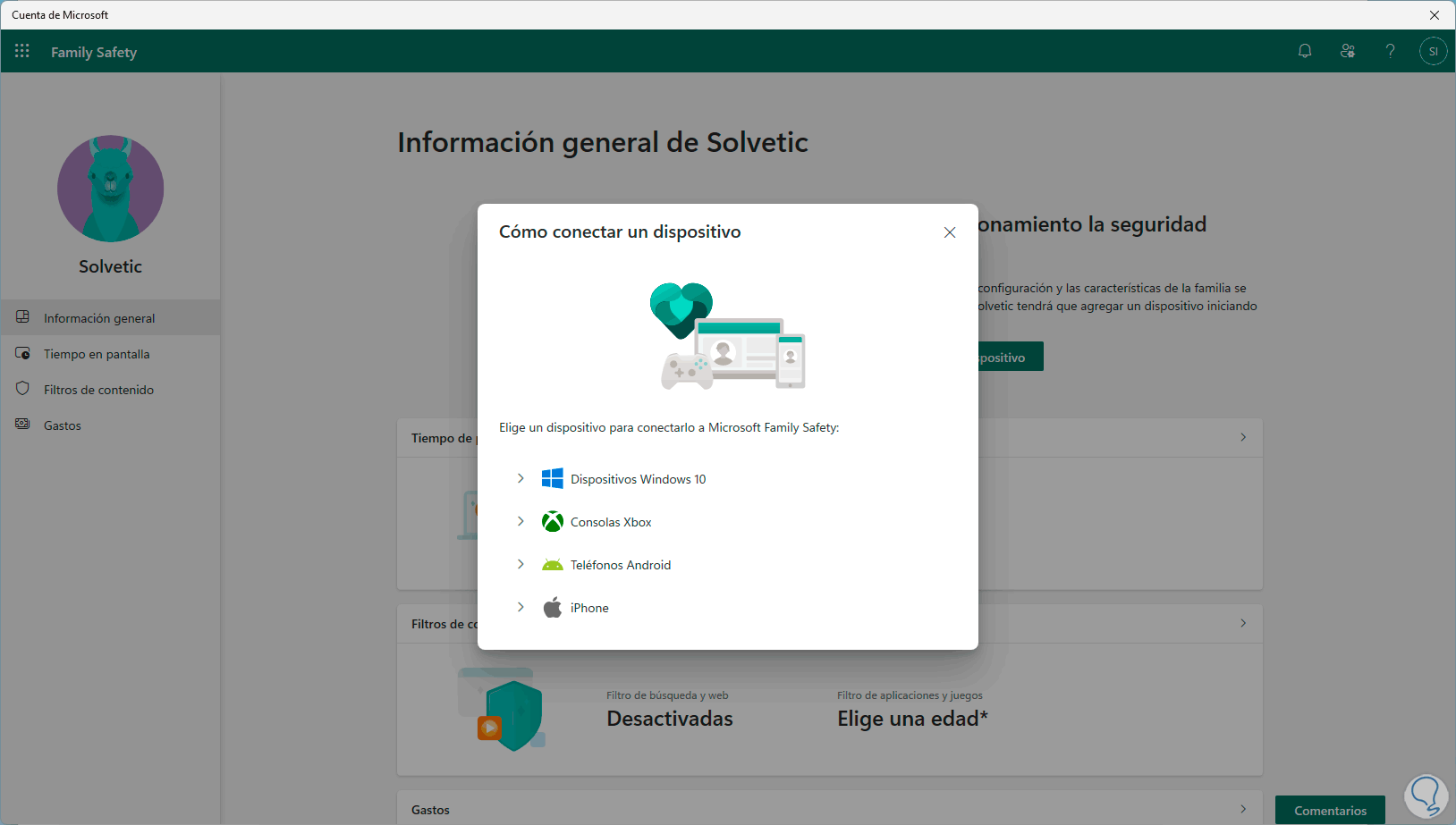Select Información general in the sidebar
The width and height of the screenshot is (1456, 825).
point(110,317)
